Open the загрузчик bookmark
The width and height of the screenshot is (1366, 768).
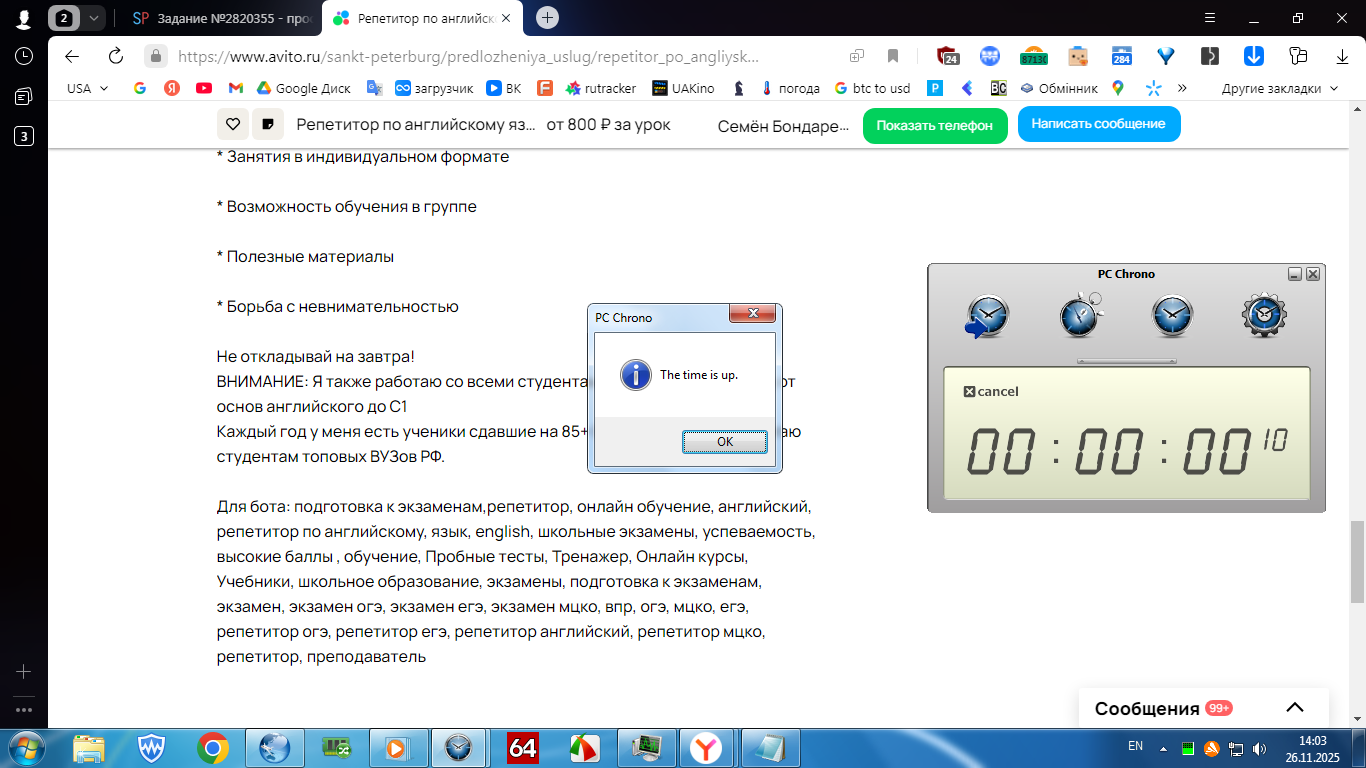pyautogui.click(x=434, y=88)
